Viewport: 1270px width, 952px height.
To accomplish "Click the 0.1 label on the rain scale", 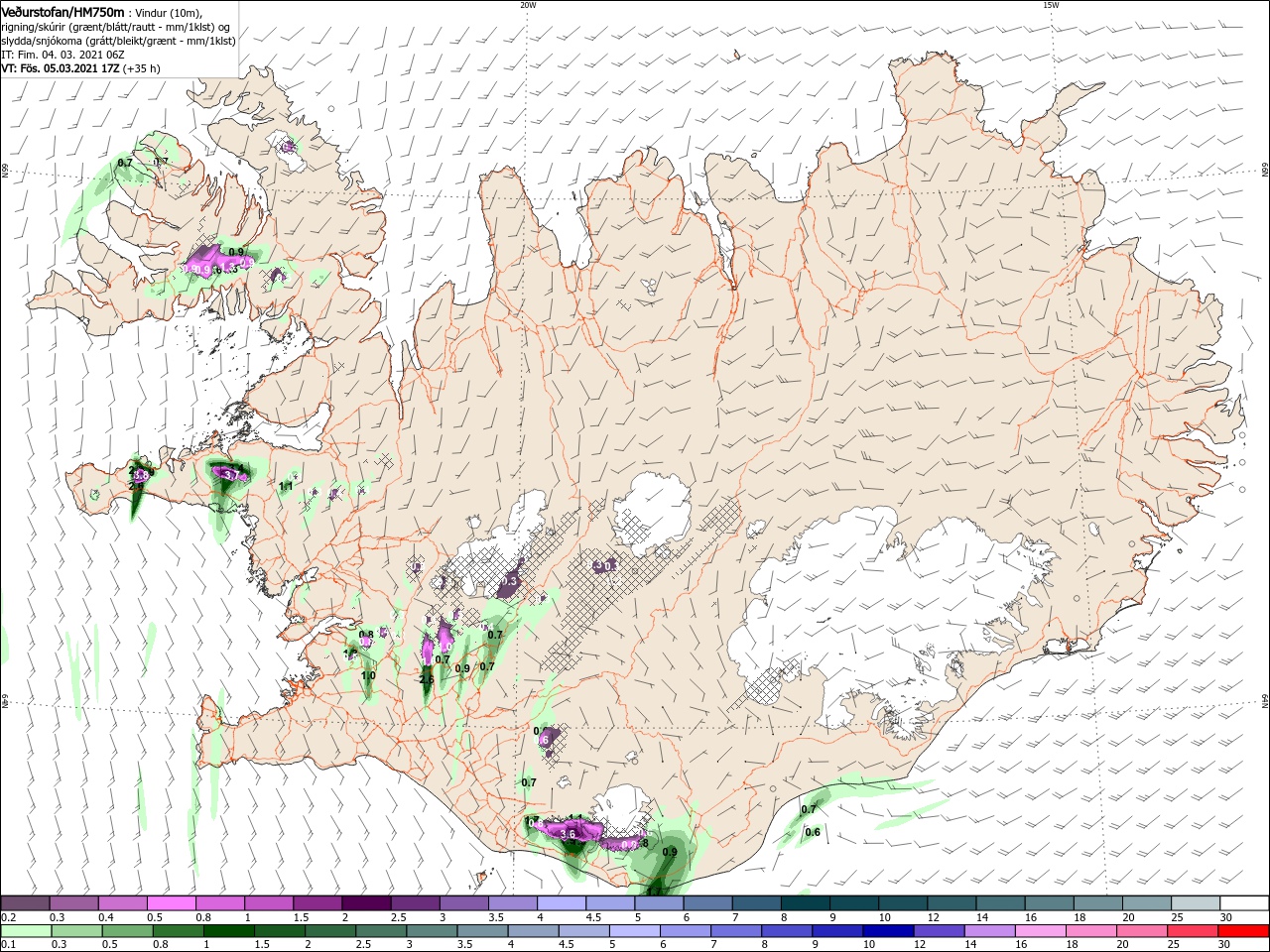I will click(x=8, y=945).
